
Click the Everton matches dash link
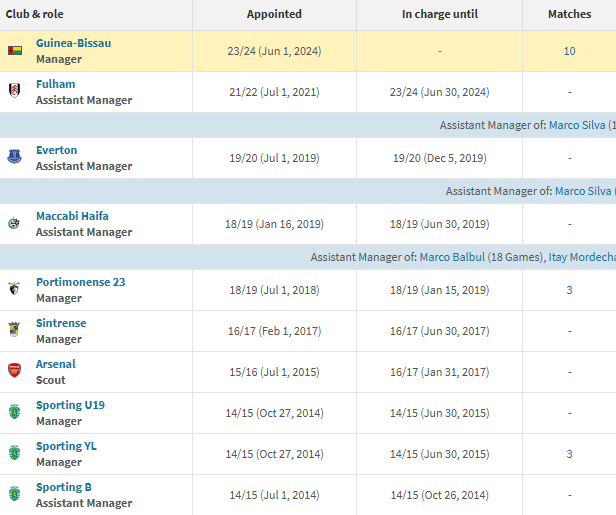point(569,158)
